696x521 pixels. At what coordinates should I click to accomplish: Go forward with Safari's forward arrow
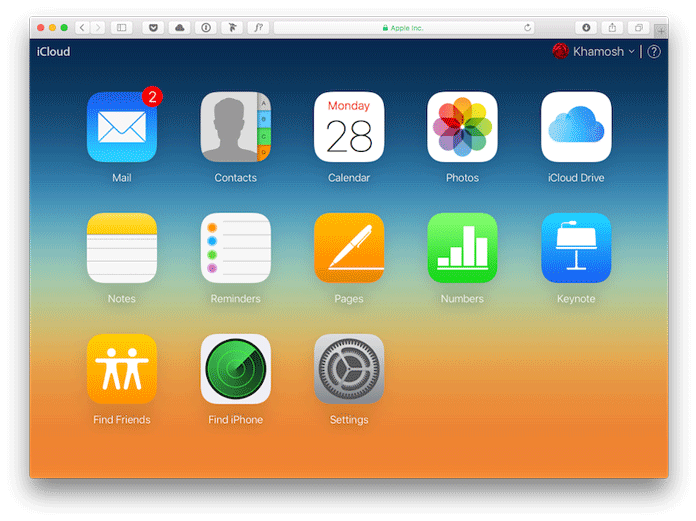(x=98, y=28)
